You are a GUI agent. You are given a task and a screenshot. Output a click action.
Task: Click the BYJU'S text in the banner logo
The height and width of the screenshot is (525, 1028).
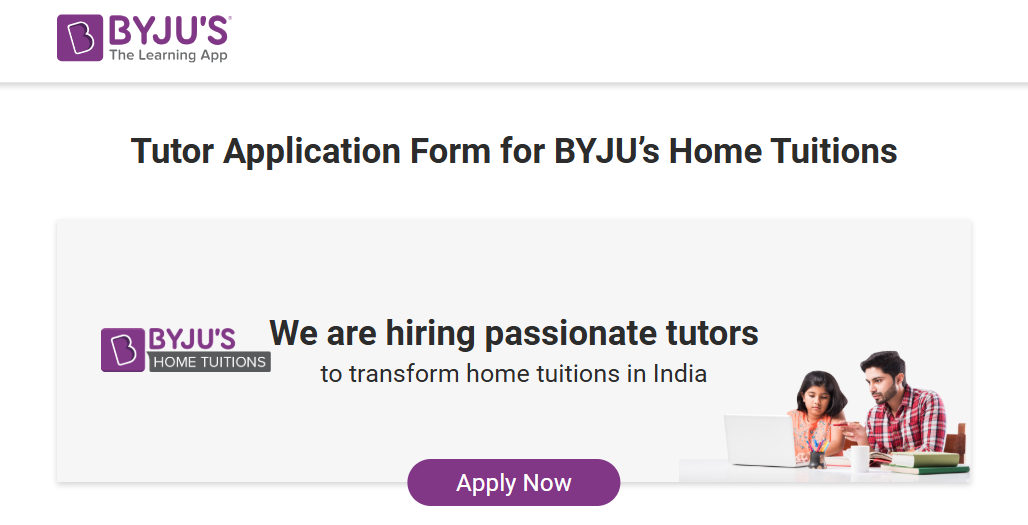click(x=193, y=339)
